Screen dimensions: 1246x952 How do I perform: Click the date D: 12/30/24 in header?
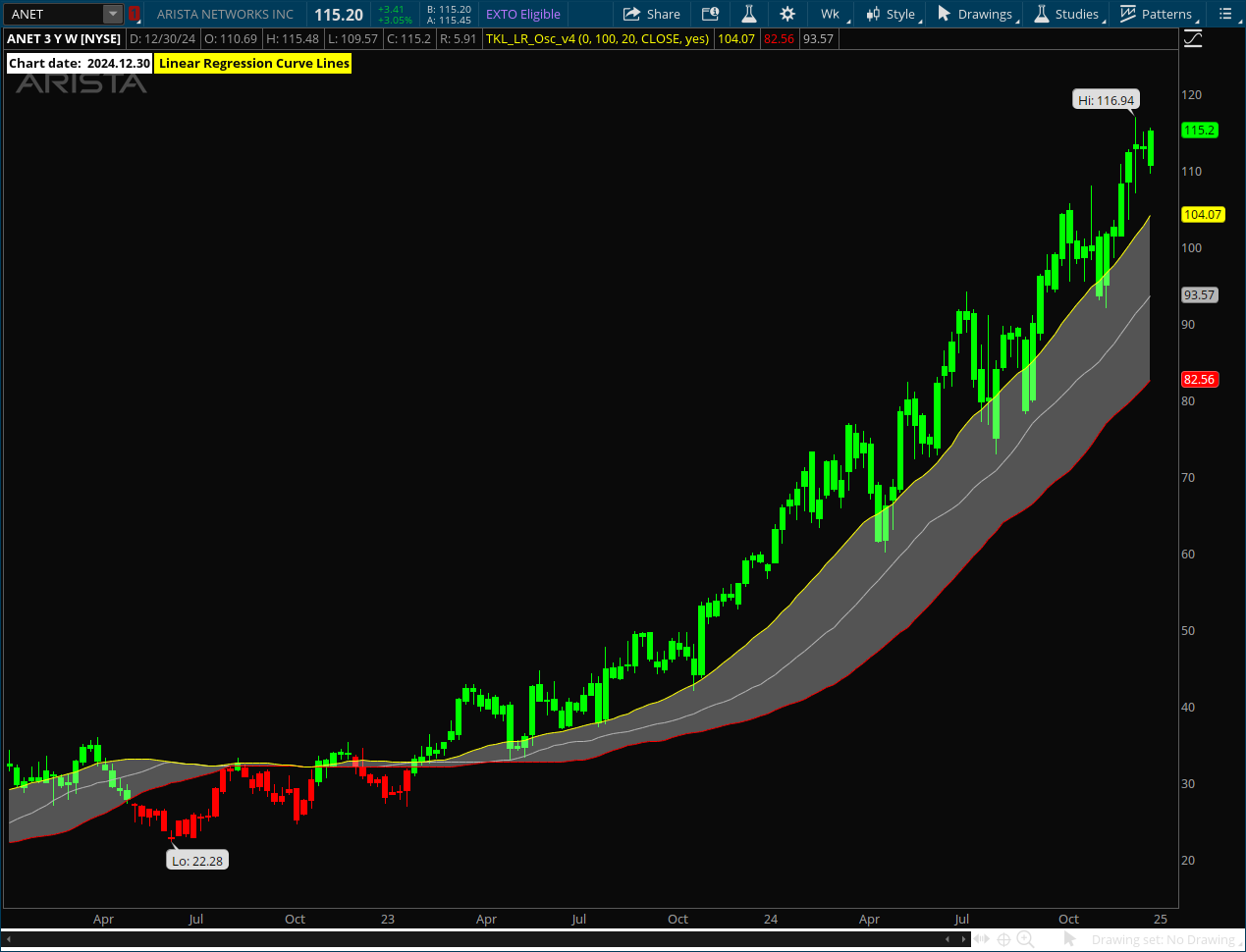[163, 39]
